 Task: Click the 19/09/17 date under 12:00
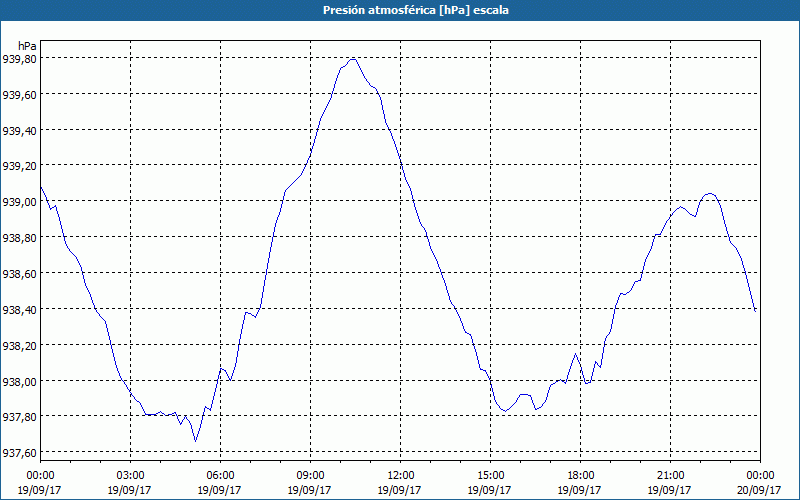[399, 490]
